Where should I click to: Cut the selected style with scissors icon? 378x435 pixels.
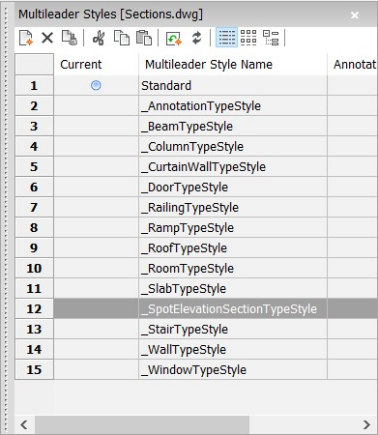tap(99, 38)
